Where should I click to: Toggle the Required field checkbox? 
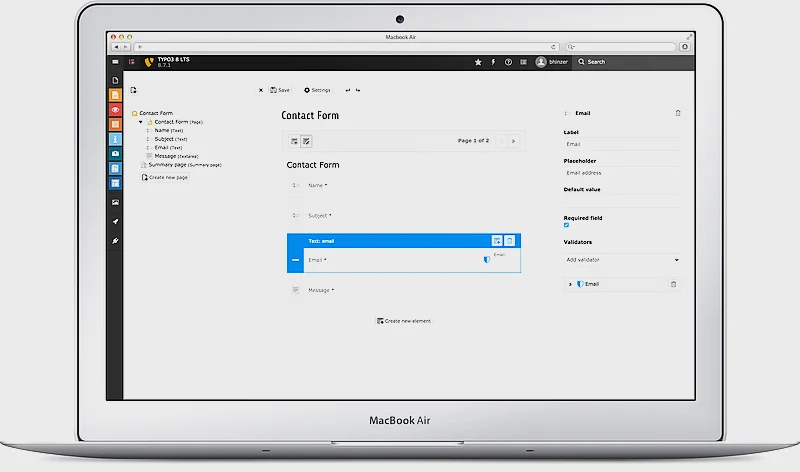click(x=567, y=225)
